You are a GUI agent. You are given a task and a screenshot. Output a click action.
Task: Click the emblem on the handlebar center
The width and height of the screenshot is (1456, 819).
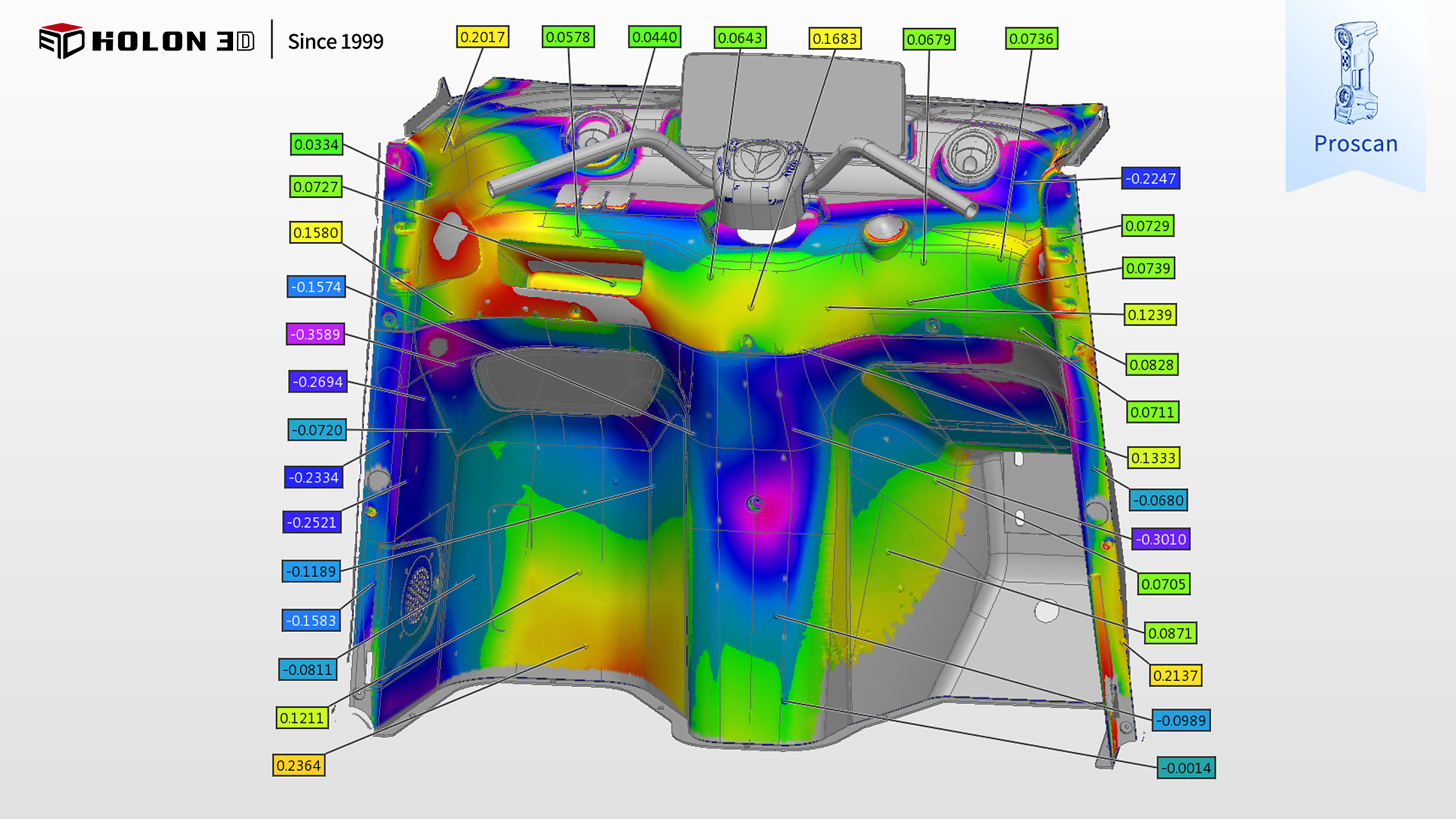[757, 161]
